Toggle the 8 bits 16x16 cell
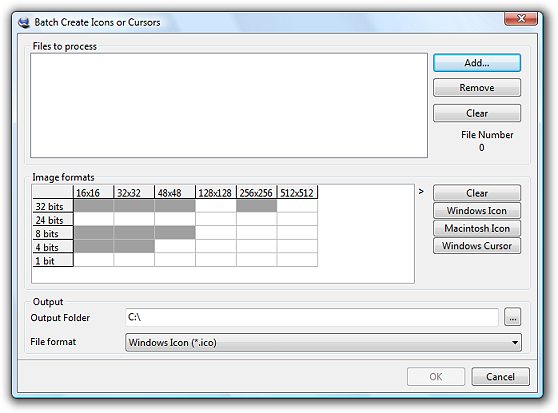 click(x=94, y=233)
